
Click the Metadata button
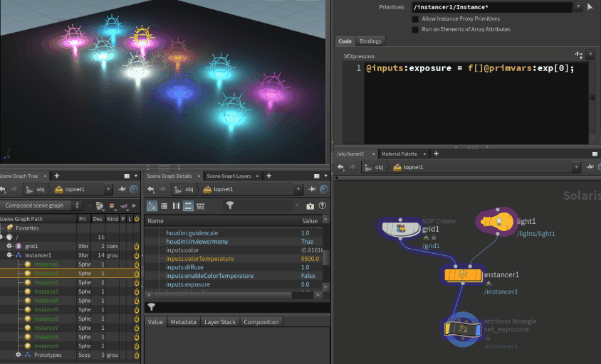(183, 322)
